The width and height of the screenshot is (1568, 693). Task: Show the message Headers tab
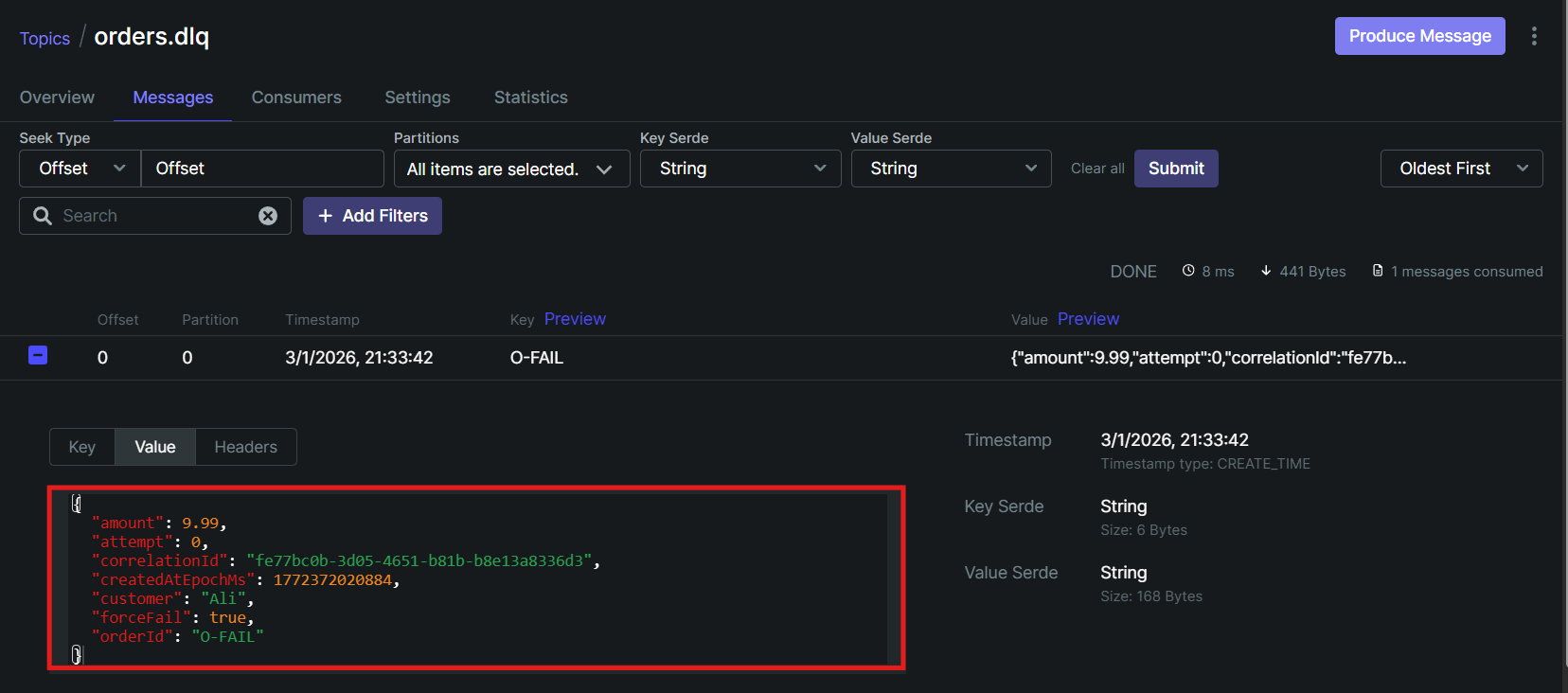245,447
